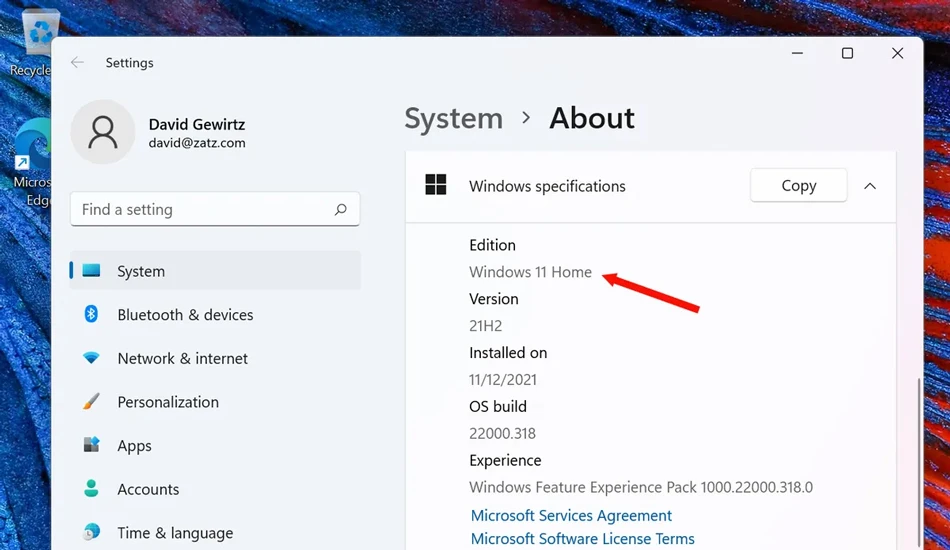Click the Apps icon in sidebar
The height and width of the screenshot is (550, 950).
click(x=91, y=445)
